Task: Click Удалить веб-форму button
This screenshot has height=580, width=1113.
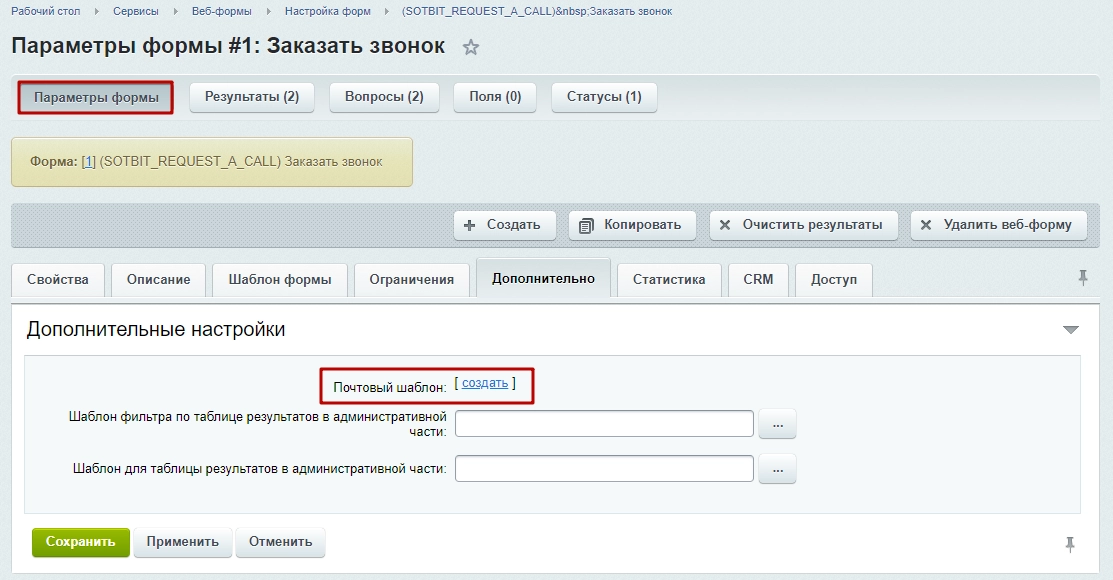Action: 999,225
